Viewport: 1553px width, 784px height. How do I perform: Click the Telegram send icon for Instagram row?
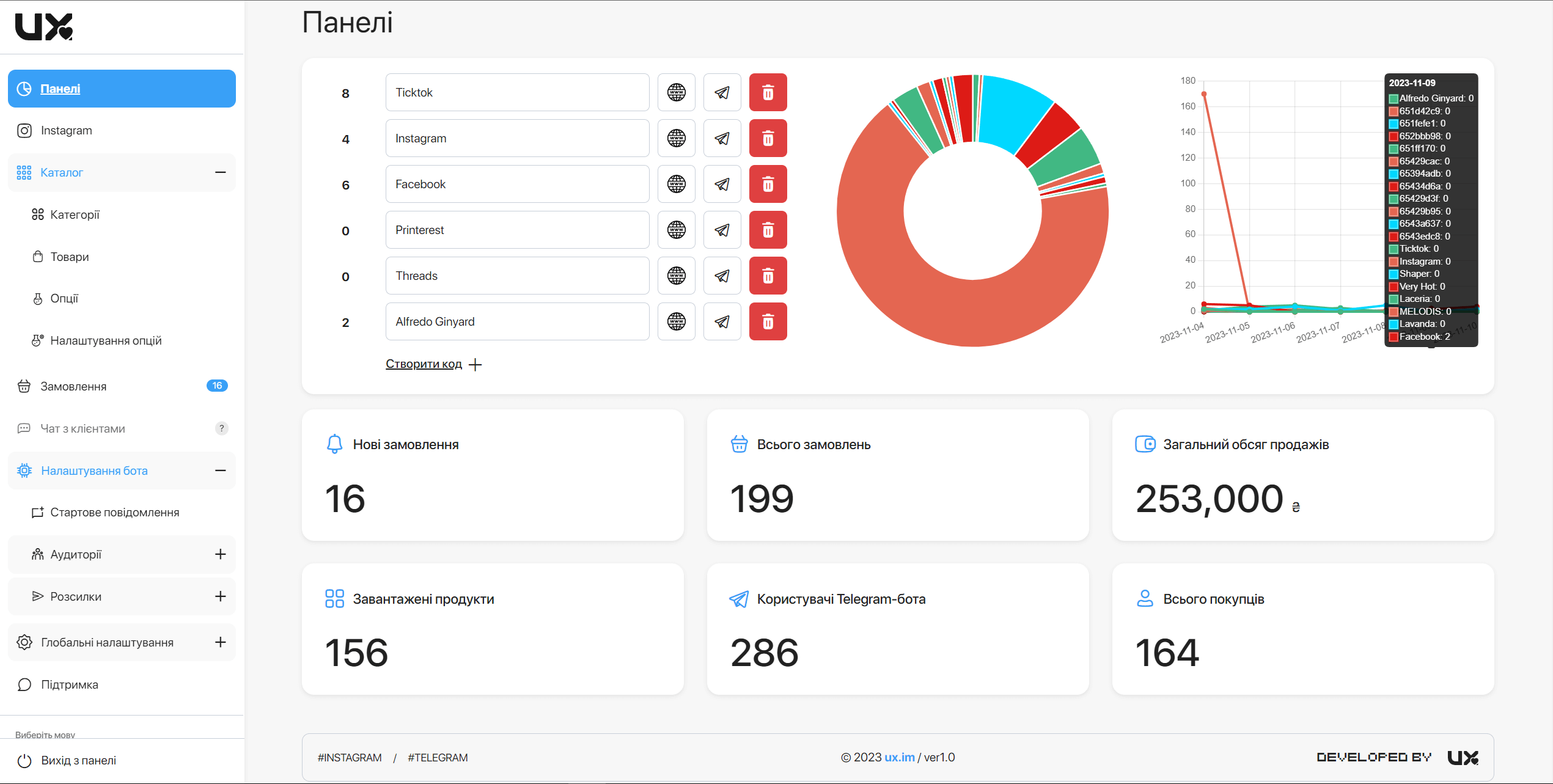click(722, 138)
